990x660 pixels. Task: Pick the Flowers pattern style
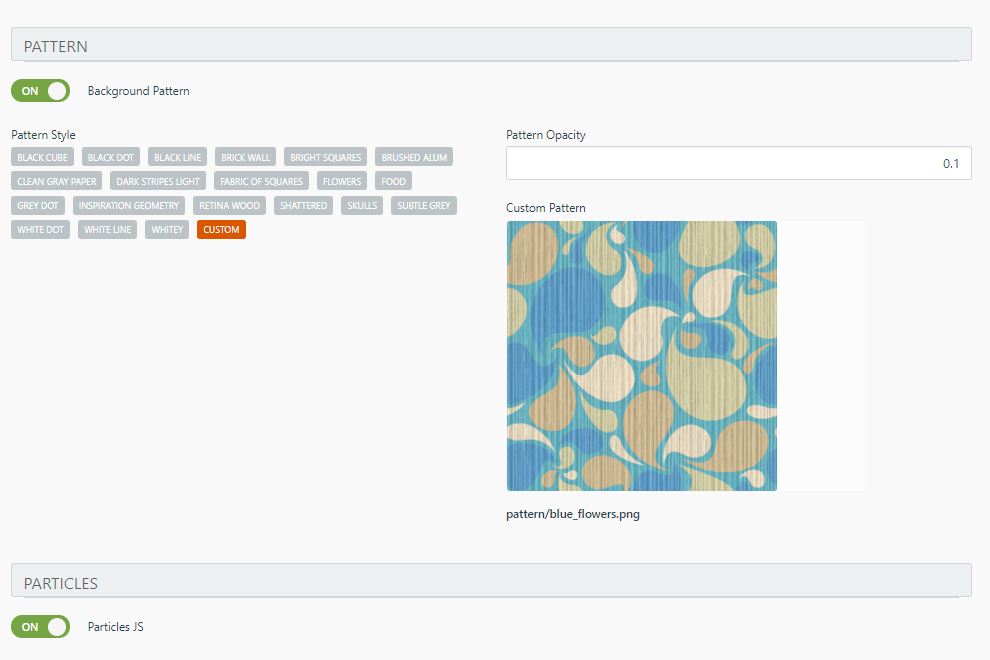click(x=342, y=181)
